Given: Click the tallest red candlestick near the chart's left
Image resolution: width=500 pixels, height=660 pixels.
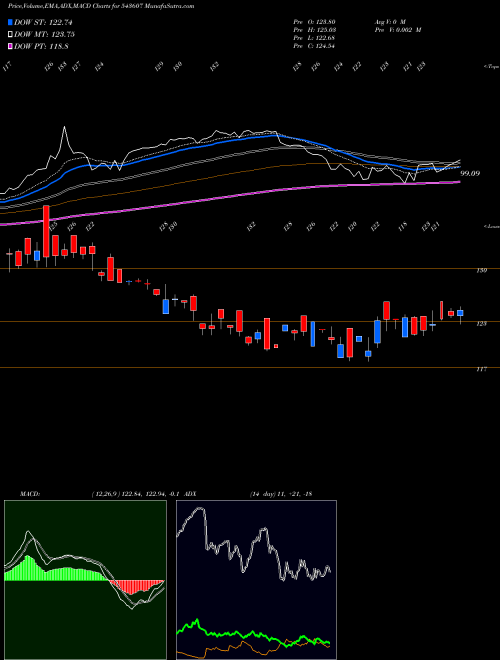Looking at the screenshot, I should click(x=46, y=231).
